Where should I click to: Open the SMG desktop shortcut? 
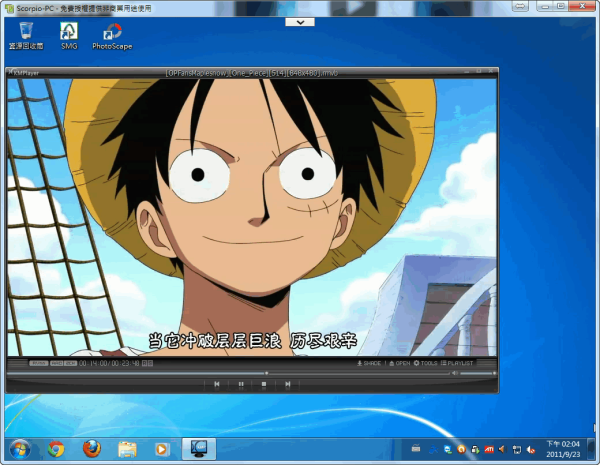click(x=69, y=36)
